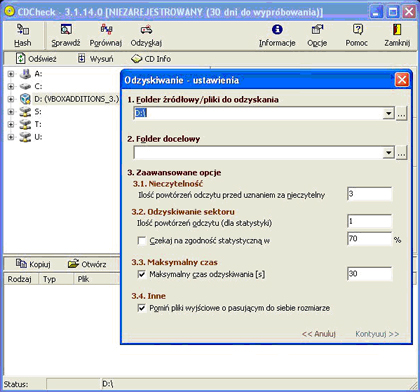This screenshot has width=420, height=392.
Task: Open the Folder docelowy dropdown arrow
Action: 388,153
